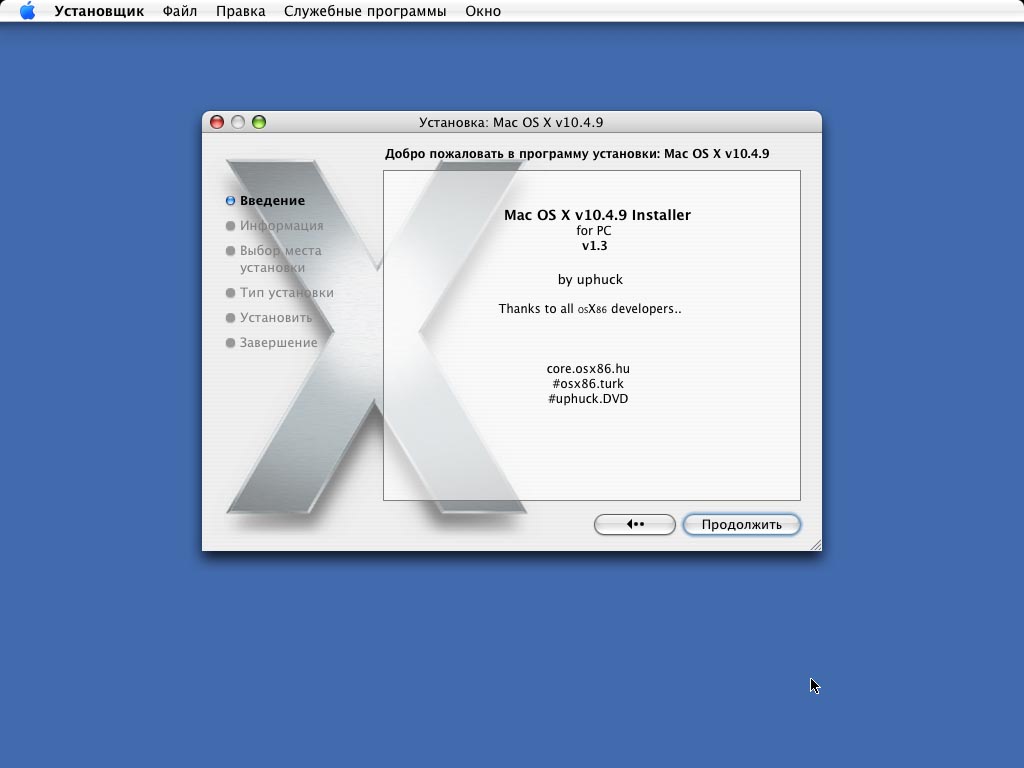Click the window resize grip corner
Image resolution: width=1024 pixels, height=768 pixels.
pyautogui.click(x=816, y=545)
